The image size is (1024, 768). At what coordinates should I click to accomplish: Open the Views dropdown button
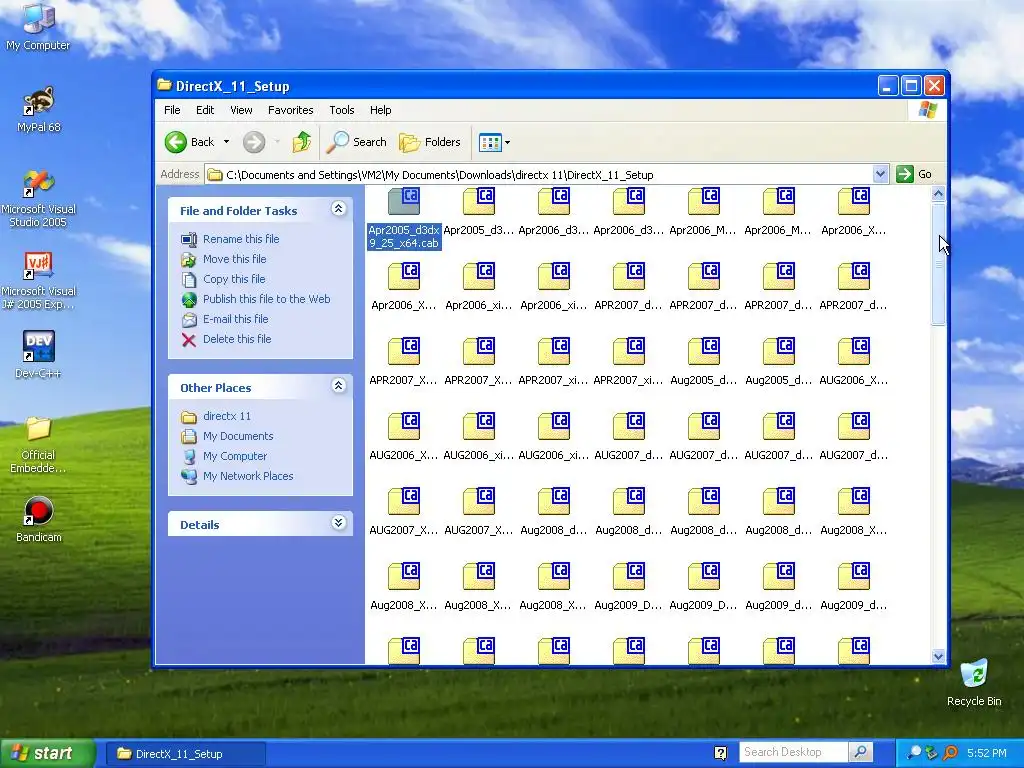494,142
